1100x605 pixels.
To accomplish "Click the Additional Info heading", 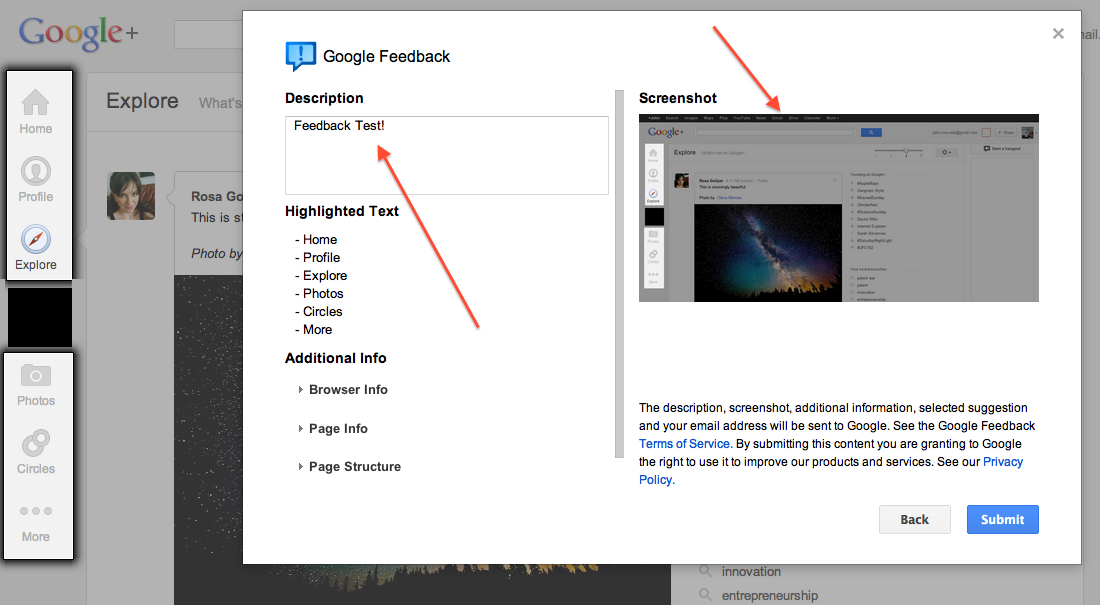I will click(335, 358).
